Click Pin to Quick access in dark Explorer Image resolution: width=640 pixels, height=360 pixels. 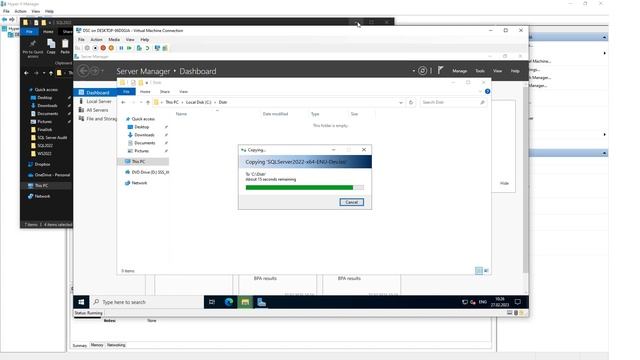[x=33, y=48]
